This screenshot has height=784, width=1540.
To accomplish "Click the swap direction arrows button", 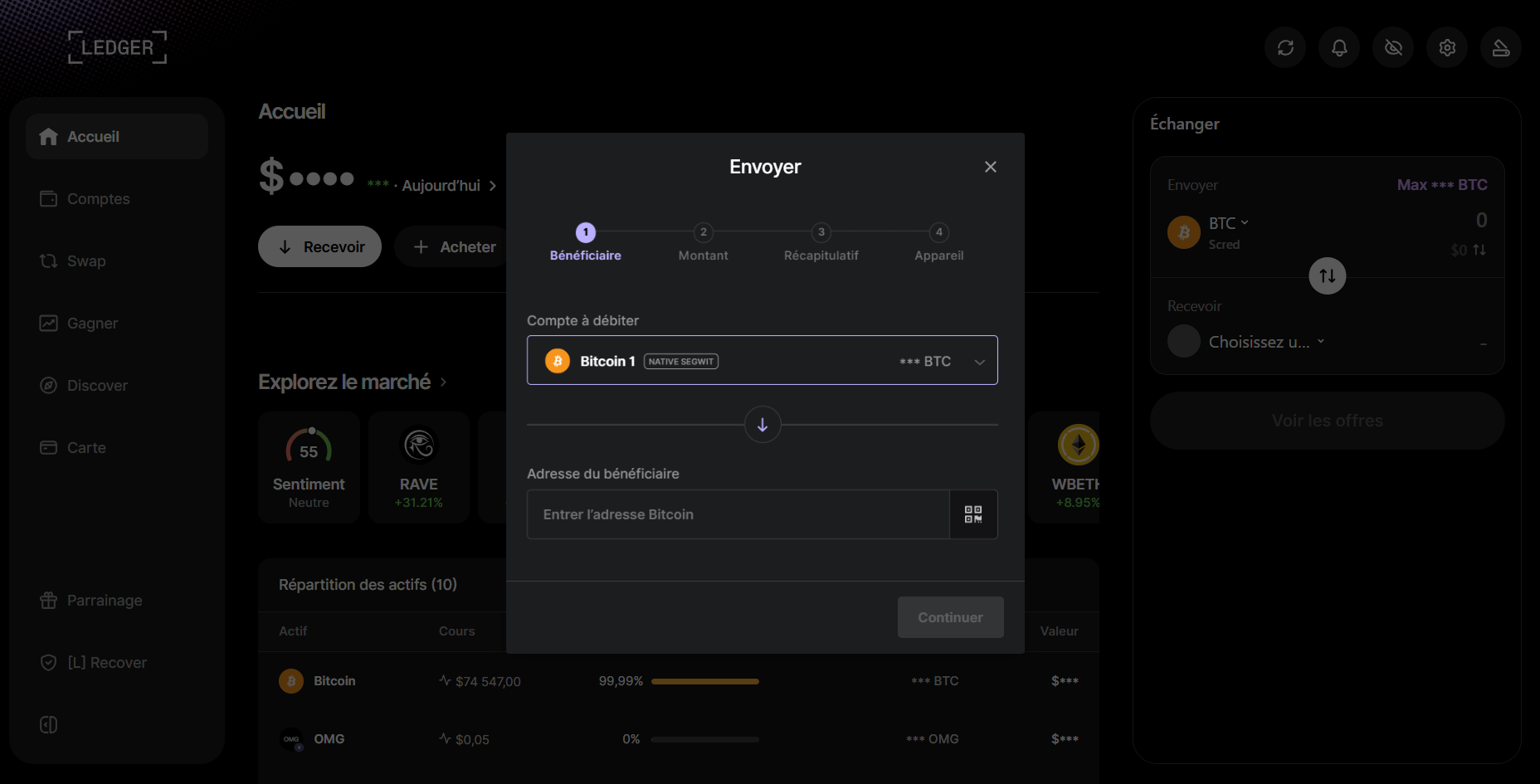I will 1328,276.
